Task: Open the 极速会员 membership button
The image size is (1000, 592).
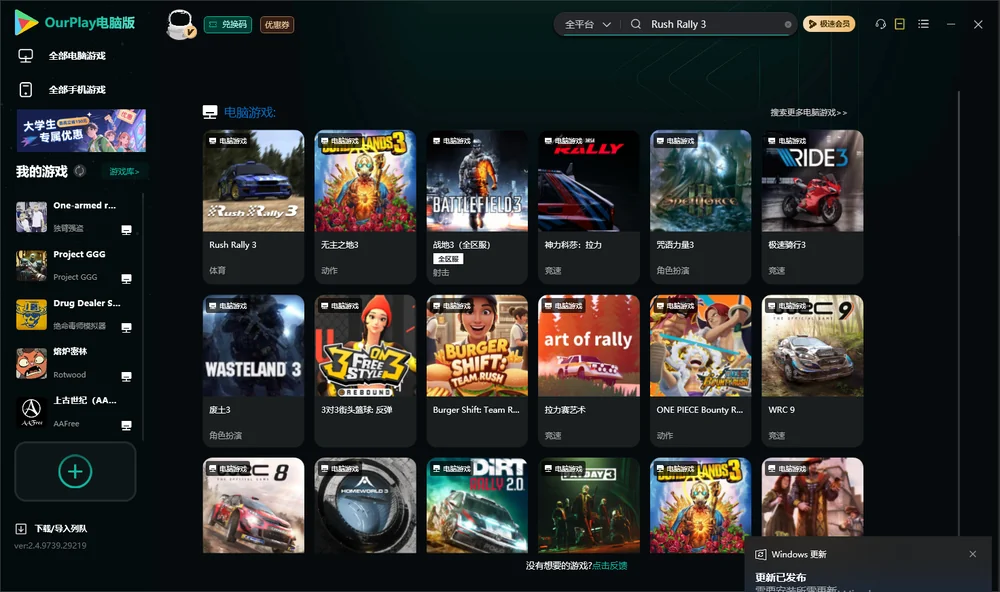Action: click(x=829, y=24)
